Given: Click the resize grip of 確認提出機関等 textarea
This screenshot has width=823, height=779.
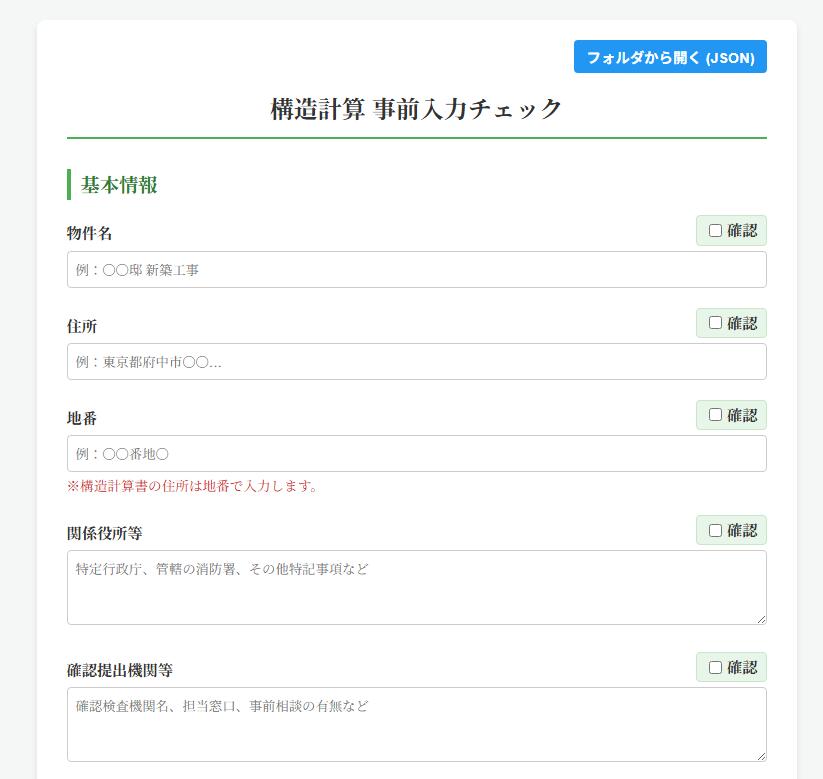Looking at the screenshot, I should (x=761, y=756).
